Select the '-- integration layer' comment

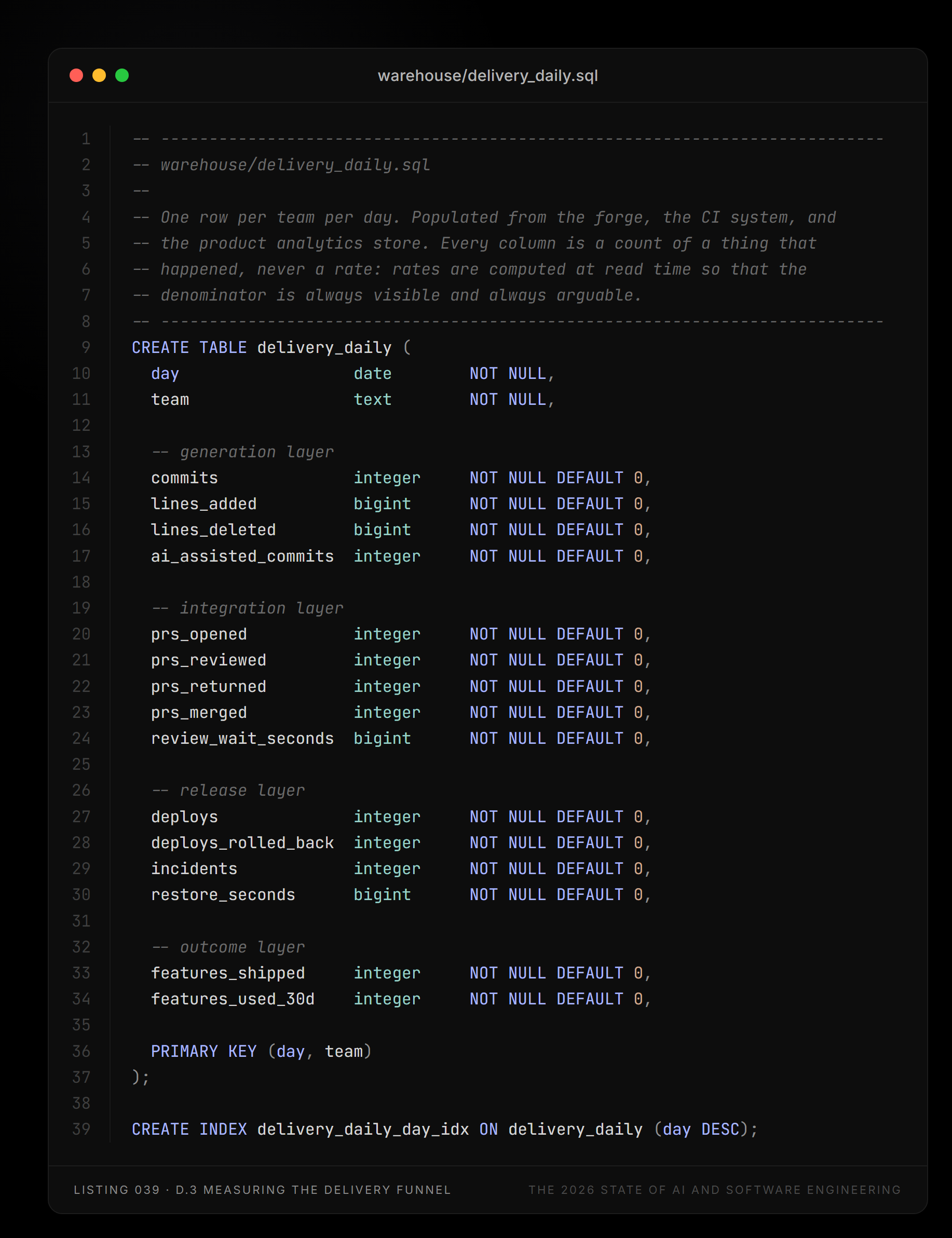[248, 608]
